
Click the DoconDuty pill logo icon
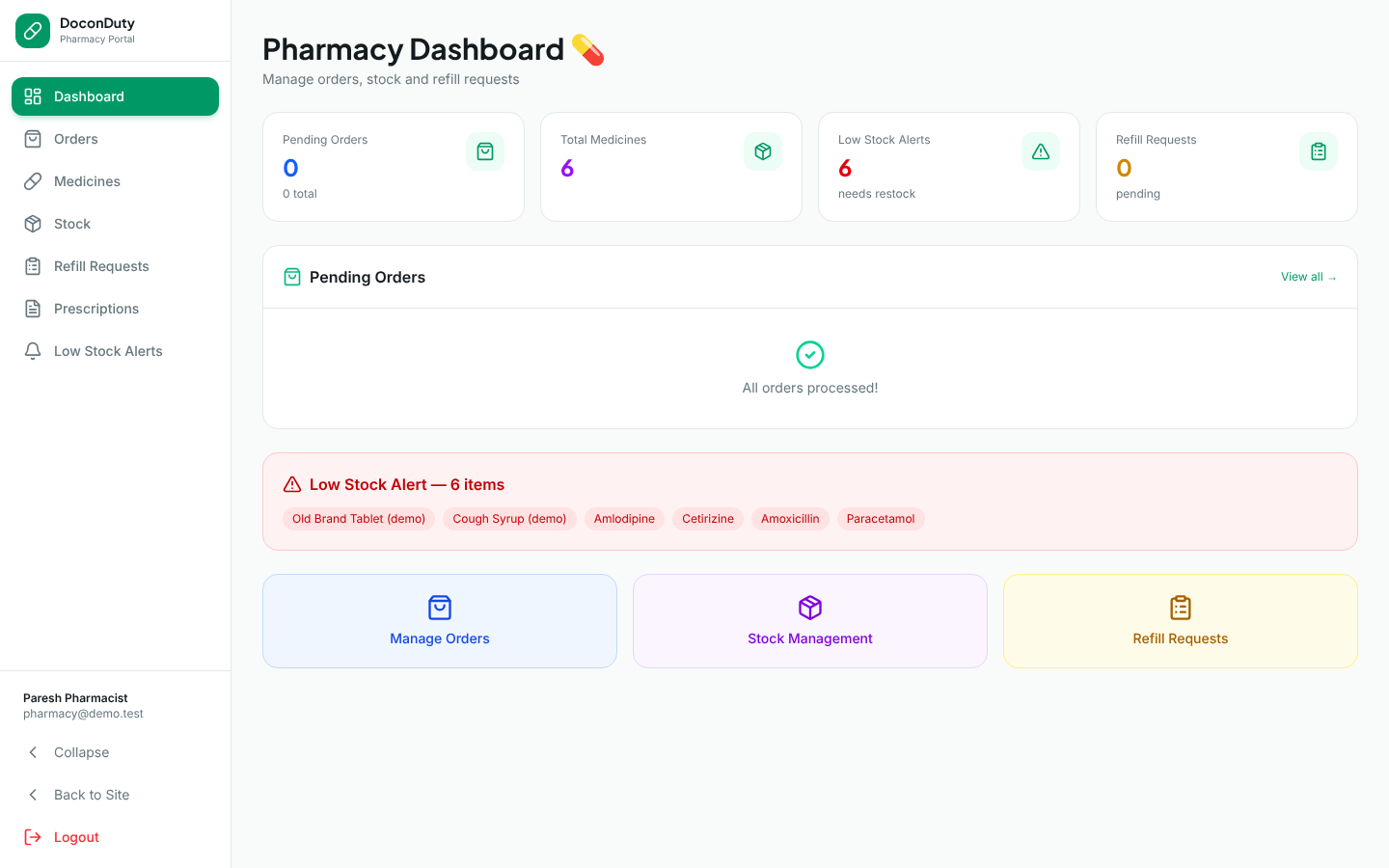tap(33, 31)
